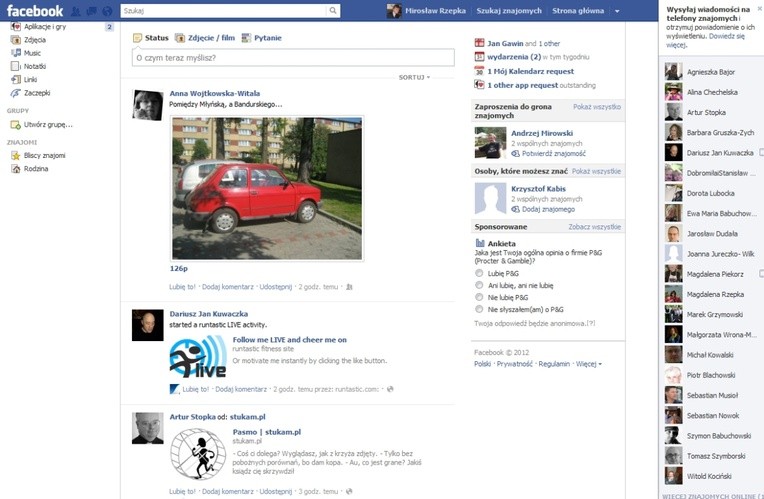
Task: Click the stukam.pl hamster wheel thumbnail
Action: [198, 454]
